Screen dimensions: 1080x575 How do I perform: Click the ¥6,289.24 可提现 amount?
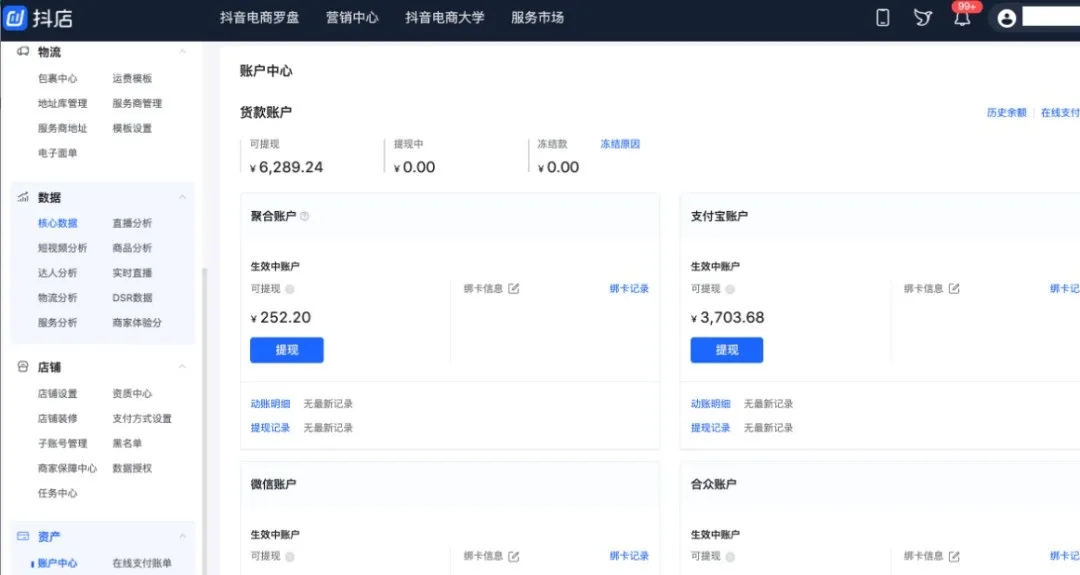[x=287, y=167]
